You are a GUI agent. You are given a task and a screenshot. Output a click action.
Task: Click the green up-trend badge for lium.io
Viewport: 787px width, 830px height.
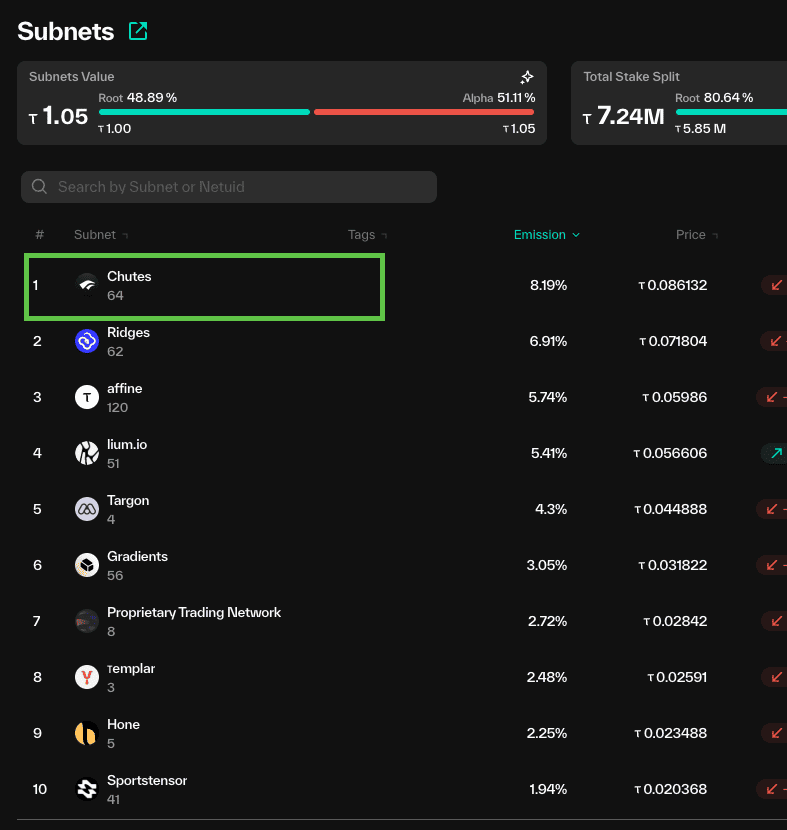pyautogui.click(x=775, y=453)
